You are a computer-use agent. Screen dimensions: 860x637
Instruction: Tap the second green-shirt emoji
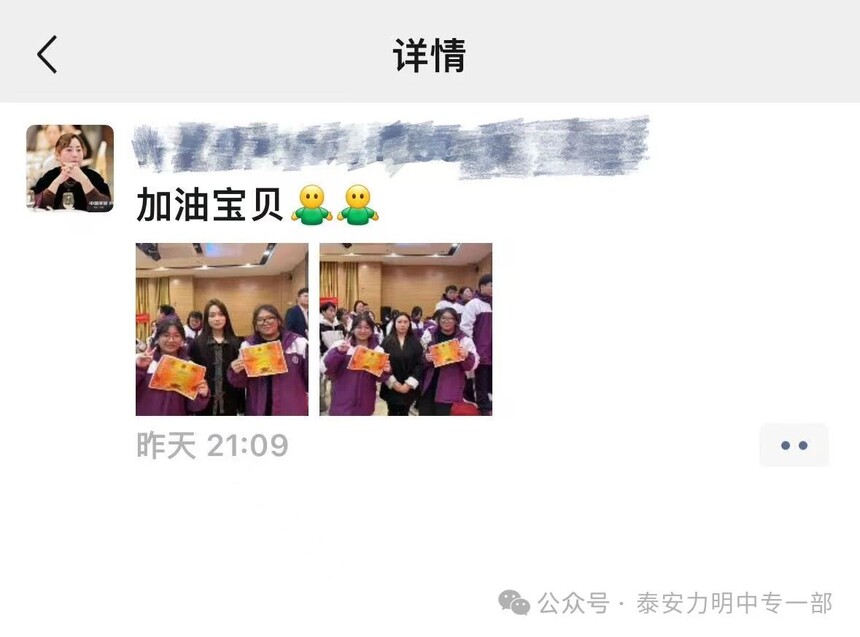358,205
